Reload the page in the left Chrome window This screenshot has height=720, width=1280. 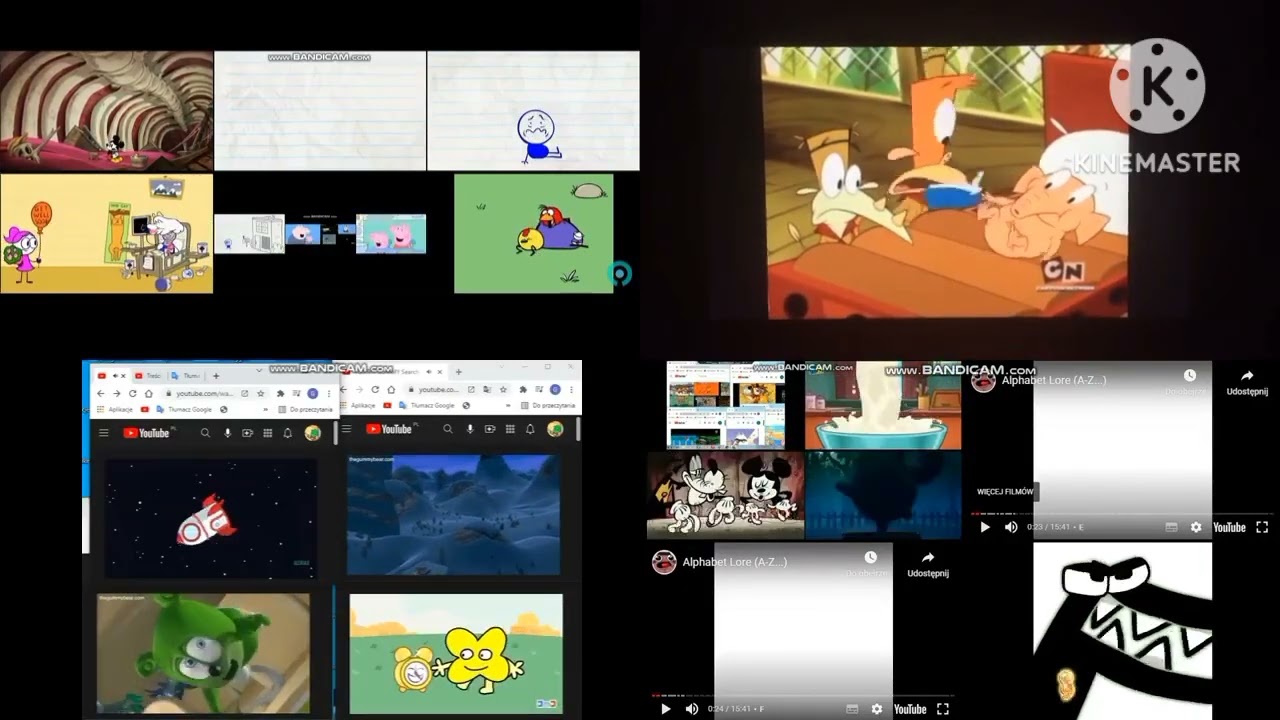click(x=133, y=393)
